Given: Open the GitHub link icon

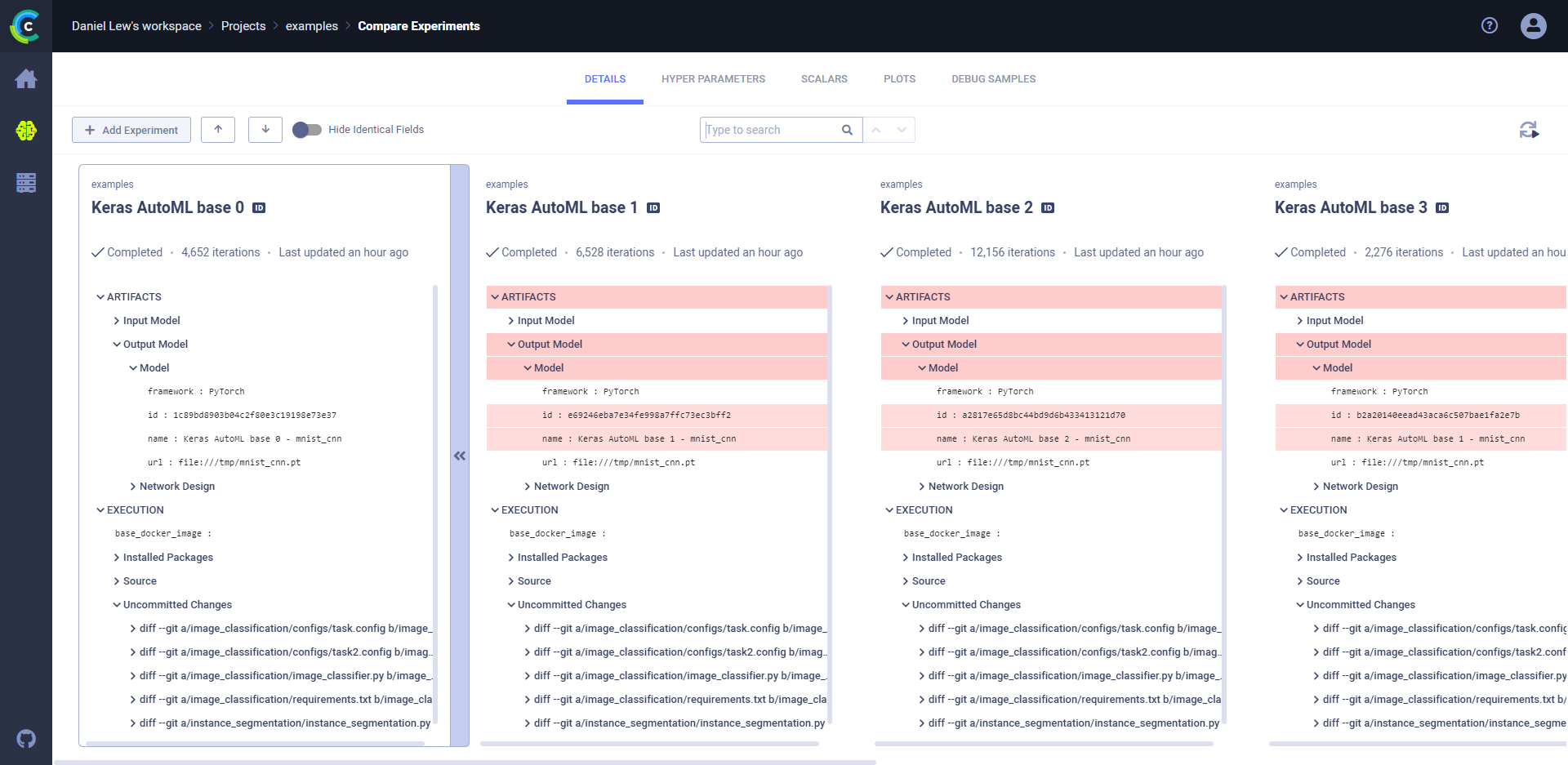Looking at the screenshot, I should point(26,739).
